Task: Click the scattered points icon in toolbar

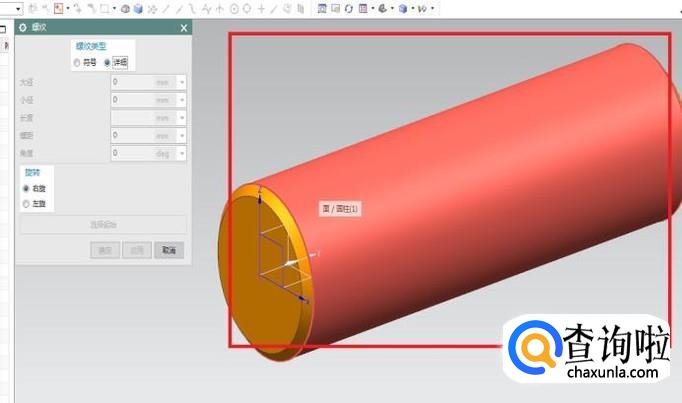Action: pos(152,9)
